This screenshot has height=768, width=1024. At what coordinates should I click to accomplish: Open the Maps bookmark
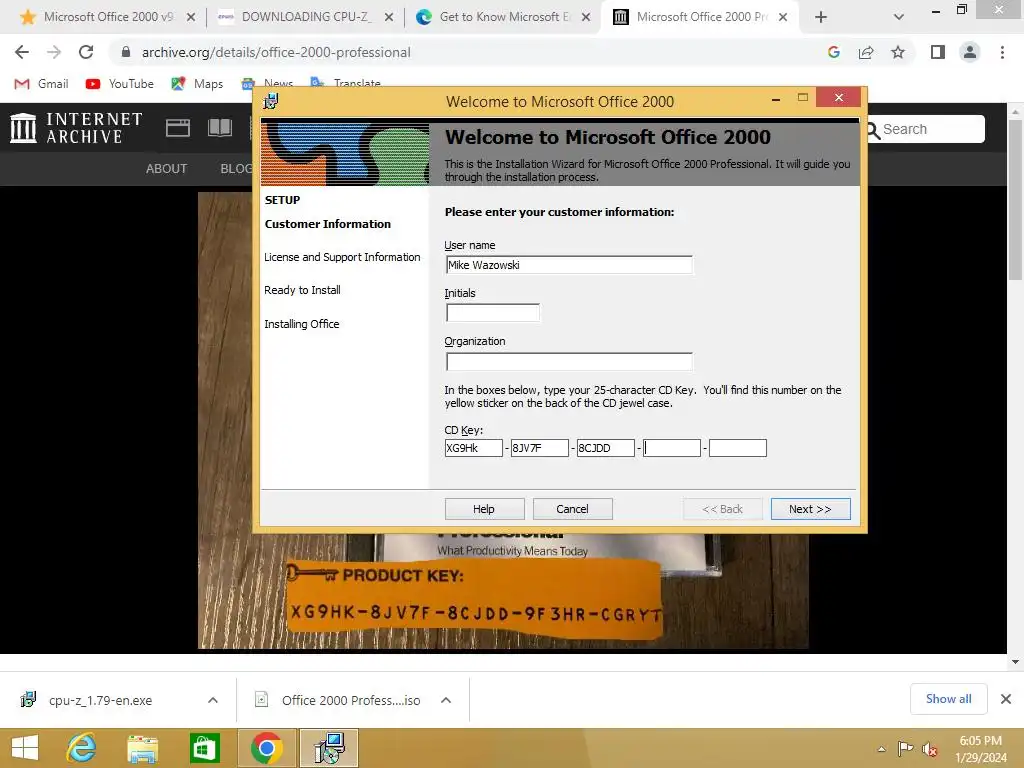point(197,84)
